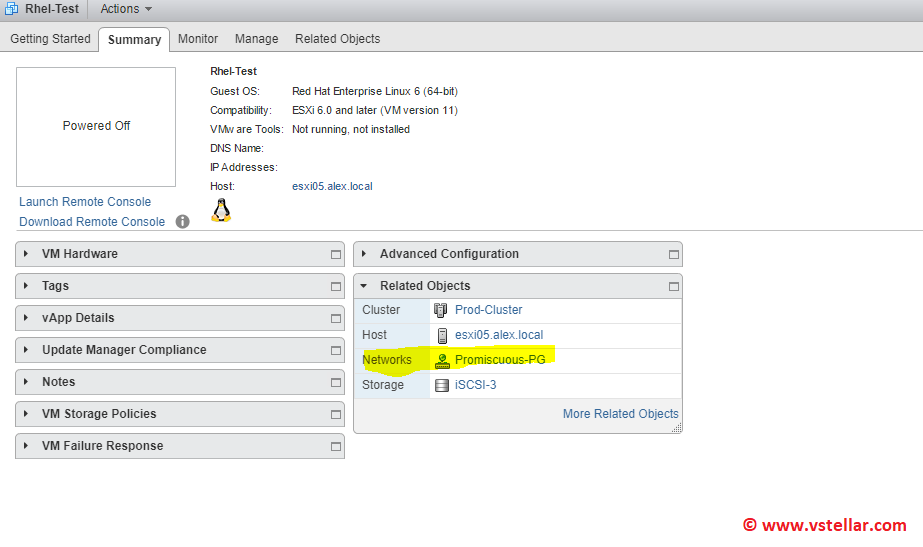Open the Actions dropdown menu
This screenshot has width=923, height=547.
pos(126,9)
